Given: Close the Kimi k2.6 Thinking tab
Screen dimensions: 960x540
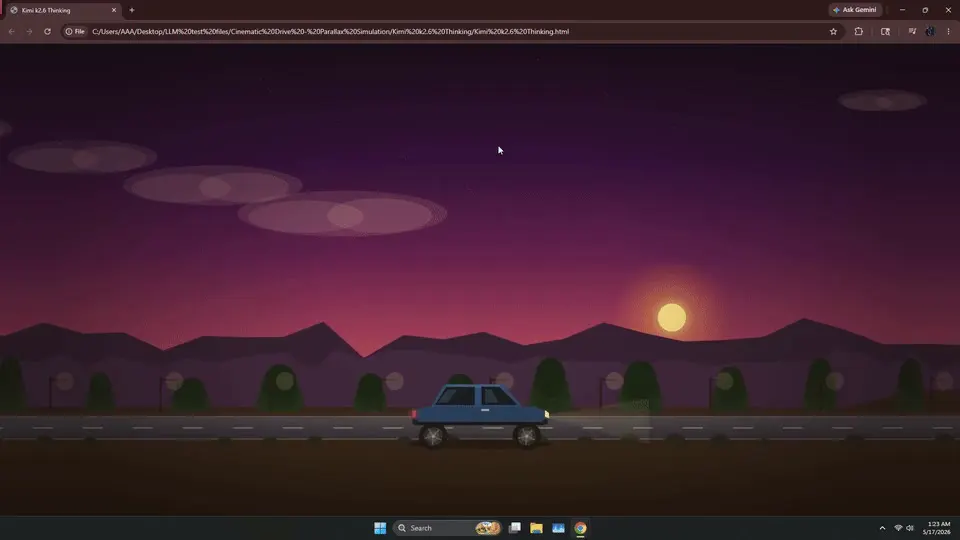Looking at the screenshot, I should point(114,10).
